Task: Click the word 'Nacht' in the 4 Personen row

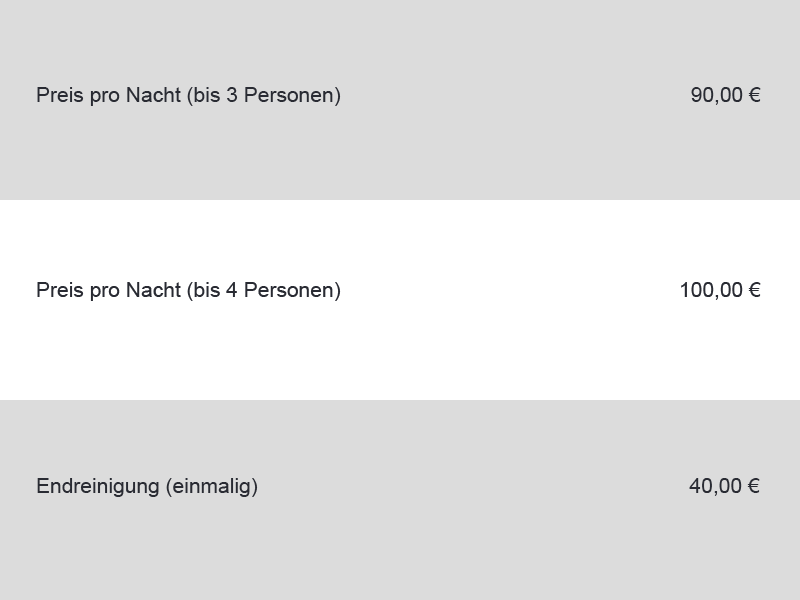Action: click(154, 290)
